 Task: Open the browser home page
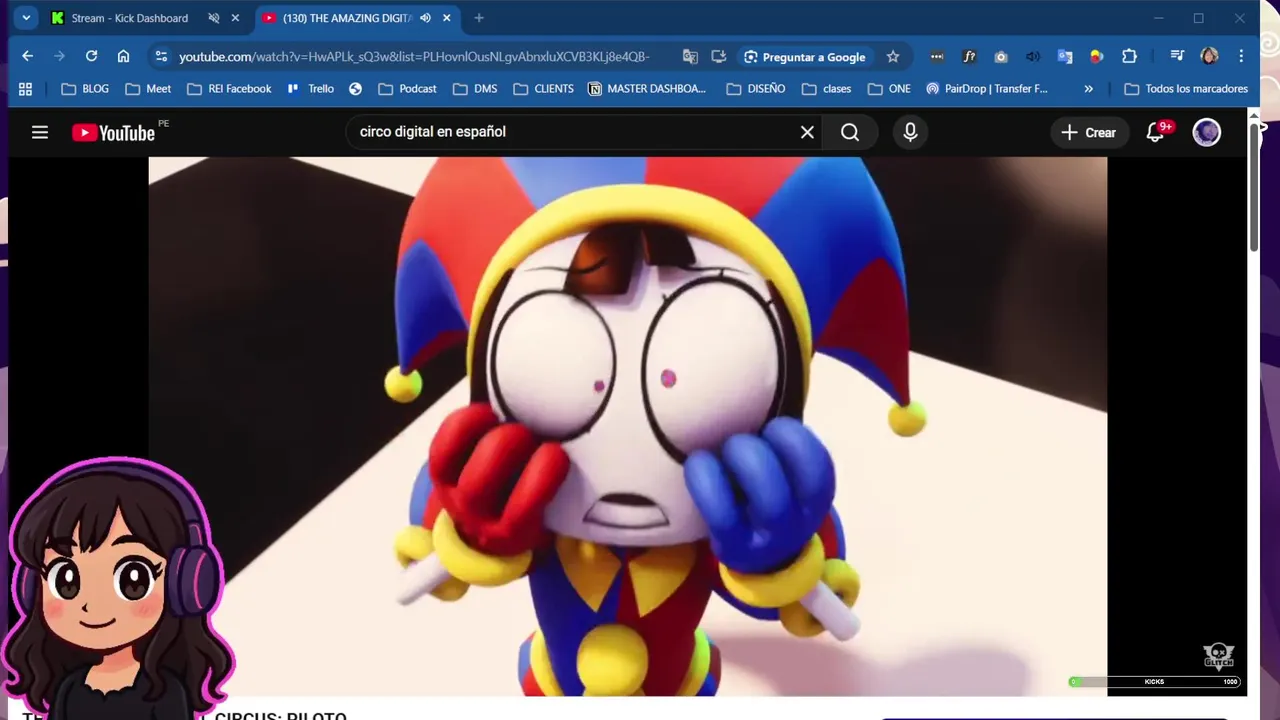point(123,56)
